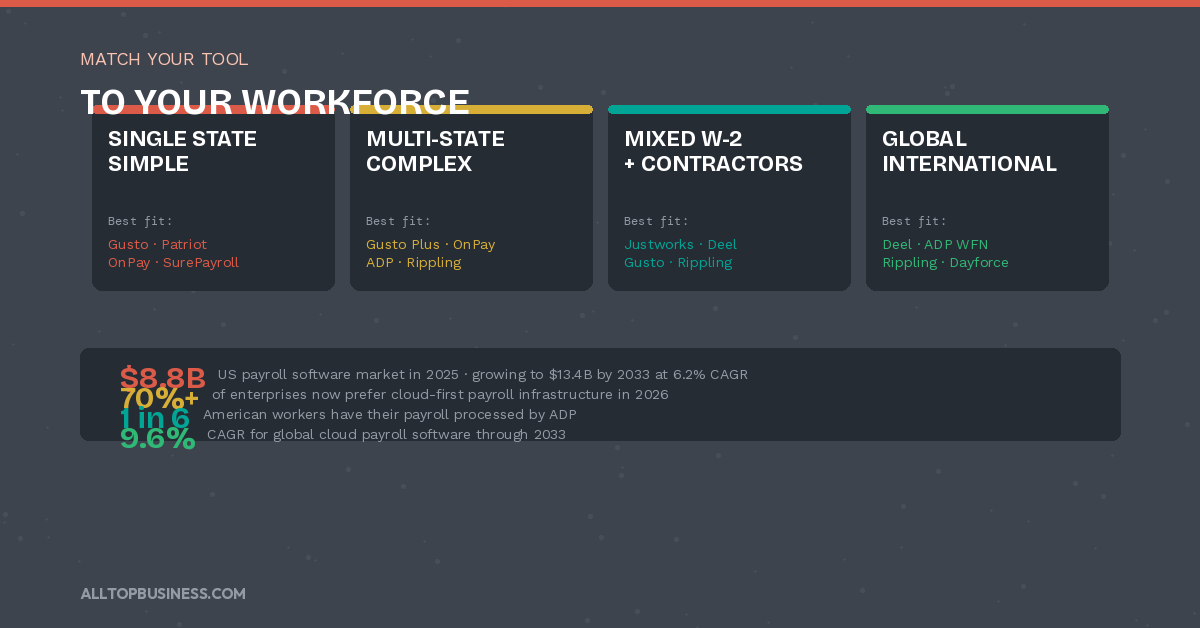Select the 'GLOBAL INTERNATIONAL' card title
This screenshot has width=1200, height=628.
click(x=969, y=151)
